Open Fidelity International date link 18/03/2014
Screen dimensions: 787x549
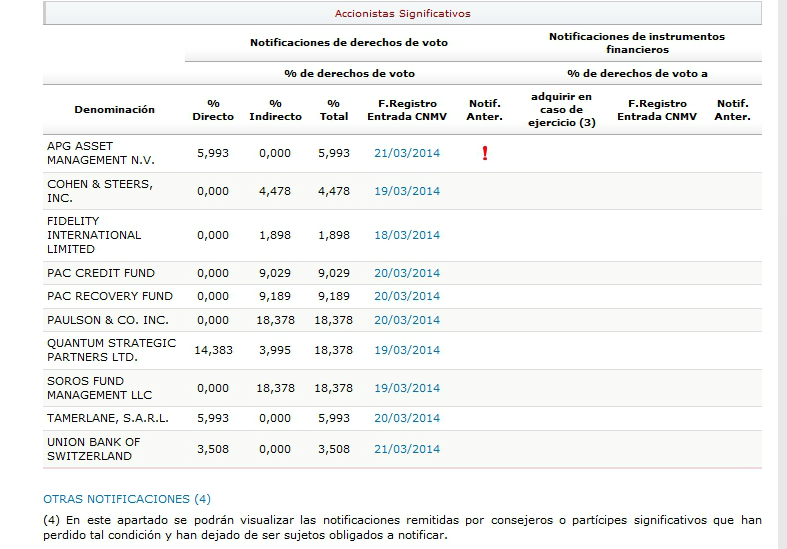(x=407, y=235)
